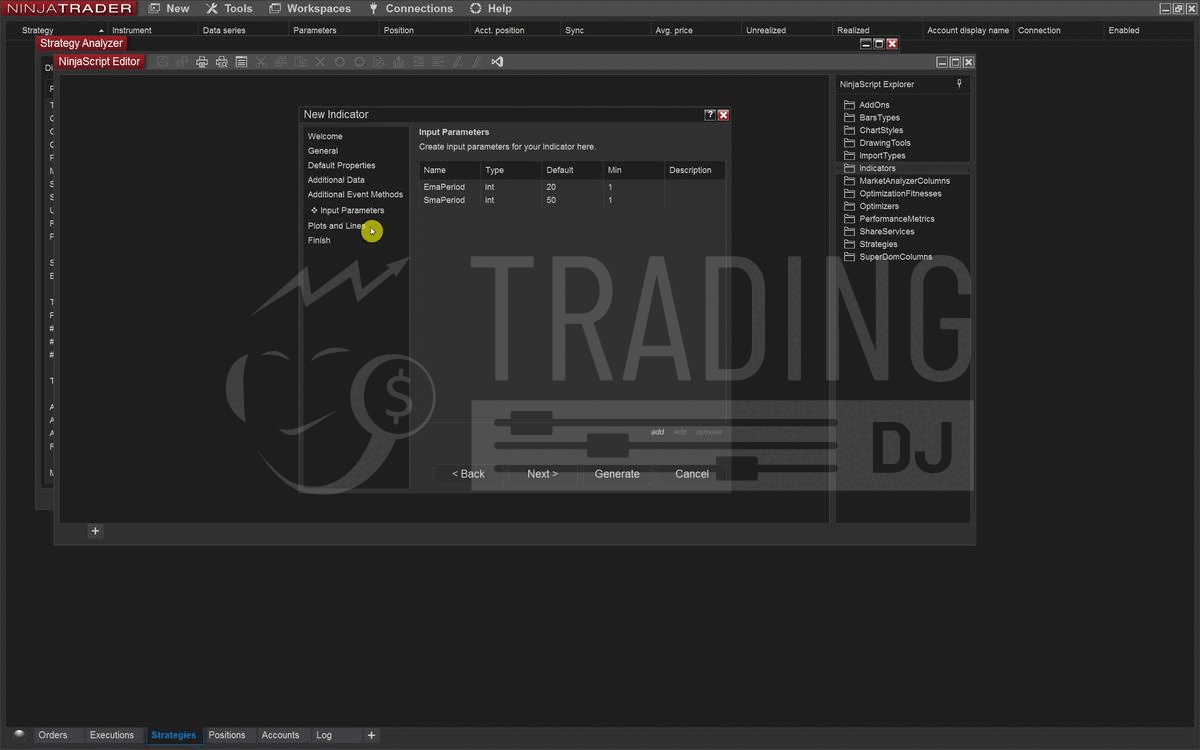Click the Print icon in the editor toolbar
The height and width of the screenshot is (750, 1200).
202,62
